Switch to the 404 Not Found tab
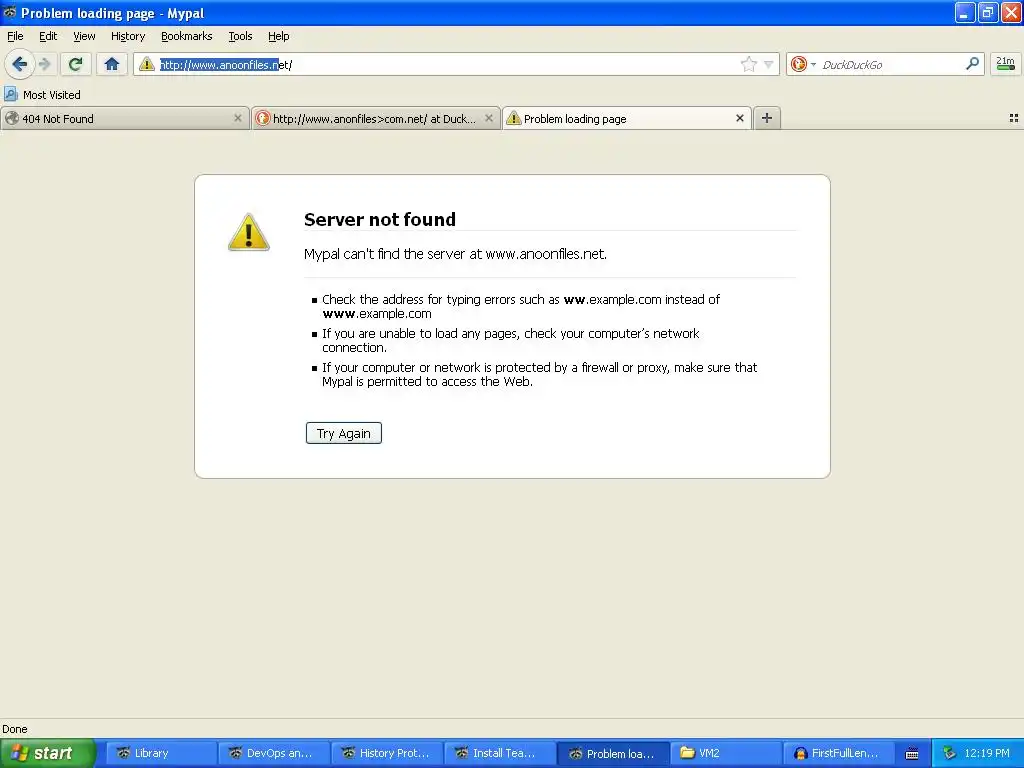The image size is (1024, 768). [x=118, y=118]
